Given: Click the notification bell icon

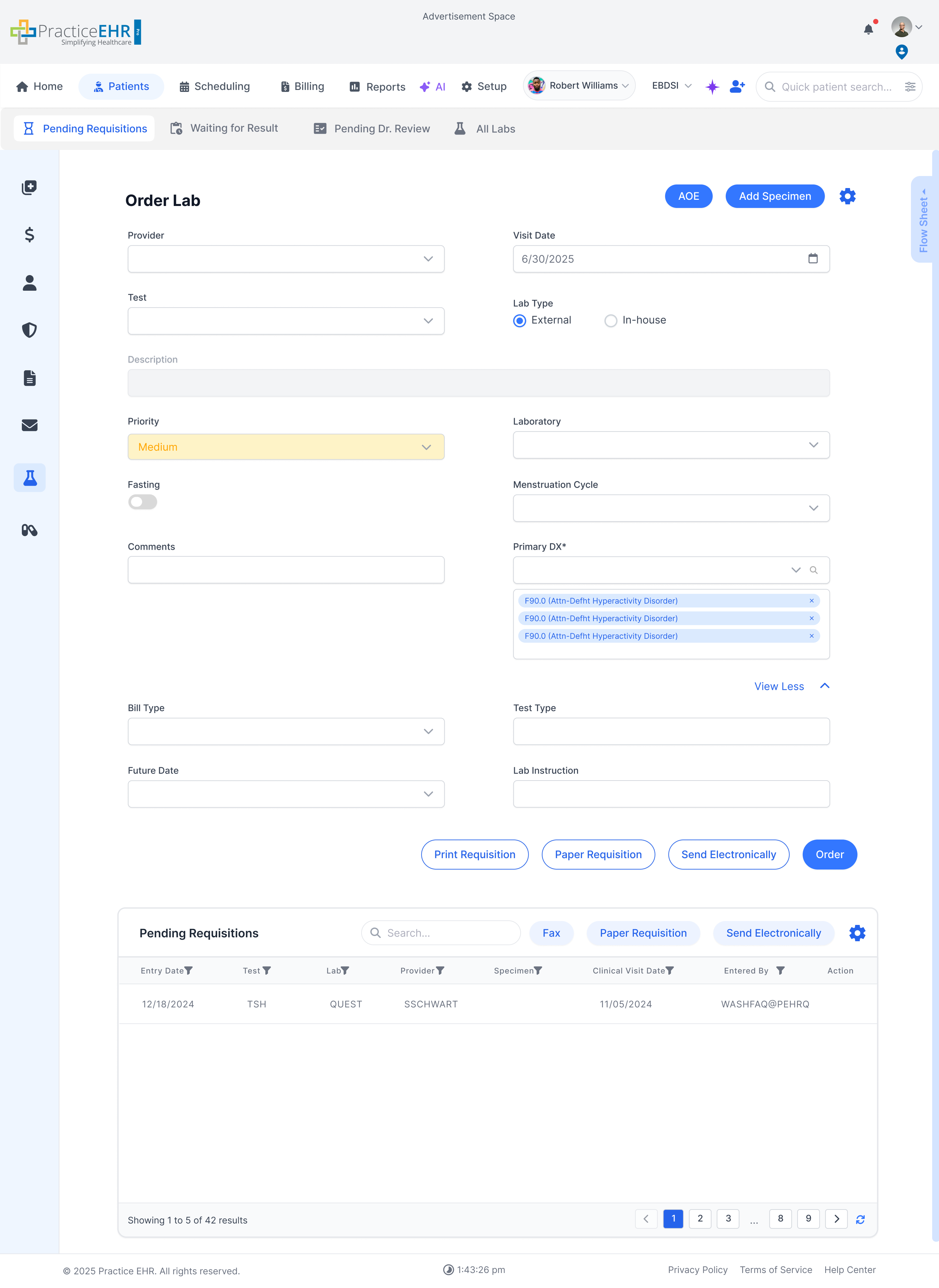Looking at the screenshot, I should tap(869, 30).
